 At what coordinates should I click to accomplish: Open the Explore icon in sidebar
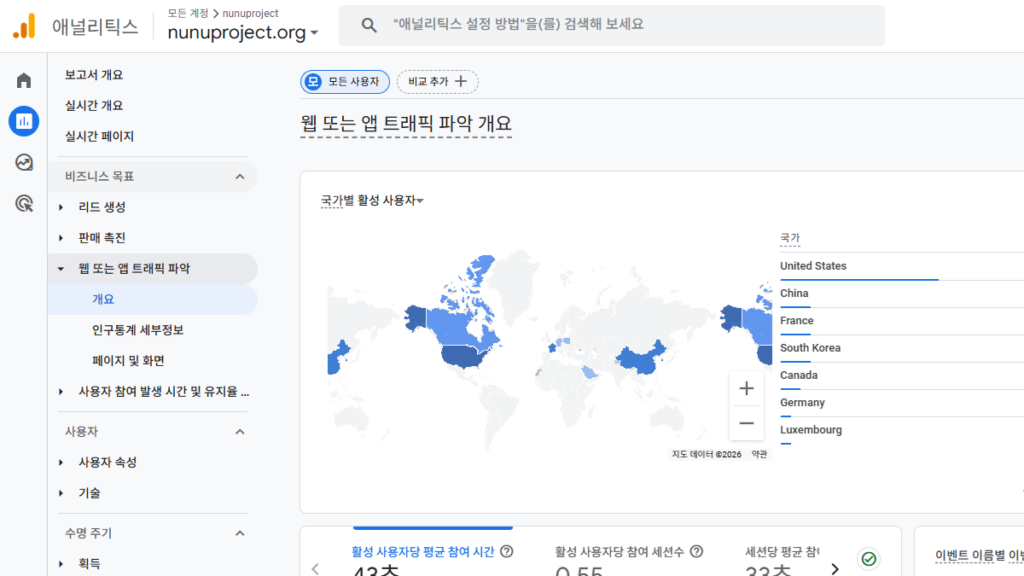(24, 162)
